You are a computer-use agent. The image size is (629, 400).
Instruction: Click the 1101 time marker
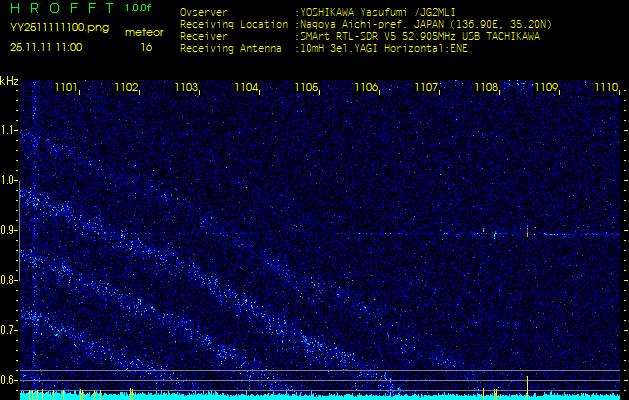coord(67,88)
